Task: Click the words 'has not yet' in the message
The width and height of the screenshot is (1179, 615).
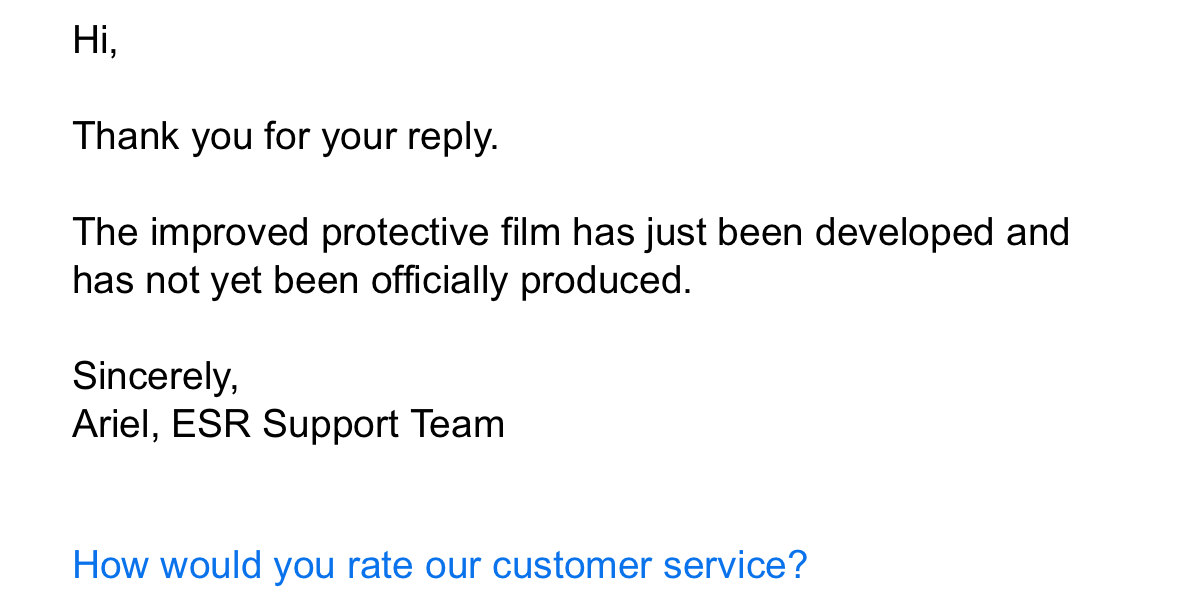Action: 167,280
